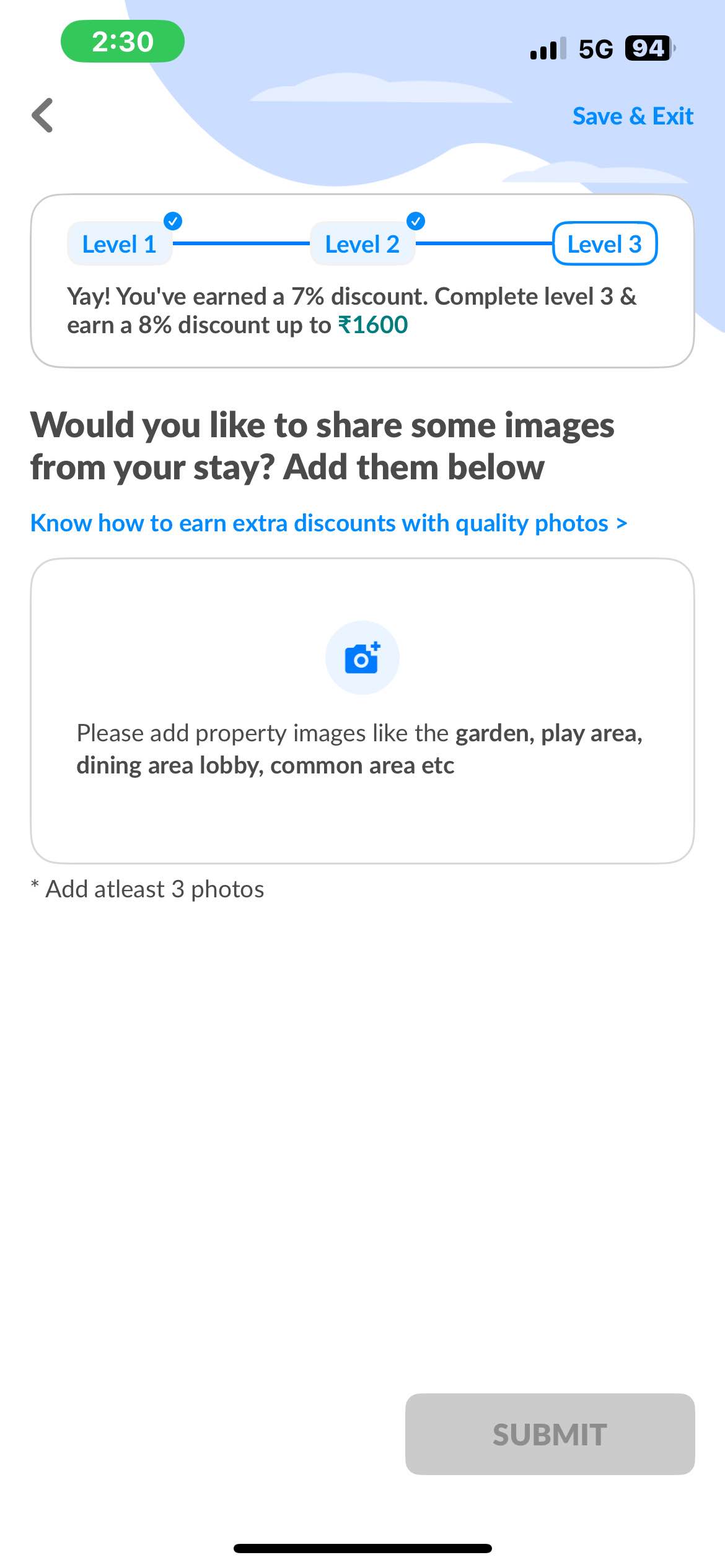Screen dimensions: 725x1568
Task: Tap Save & Exit
Action: point(633,116)
